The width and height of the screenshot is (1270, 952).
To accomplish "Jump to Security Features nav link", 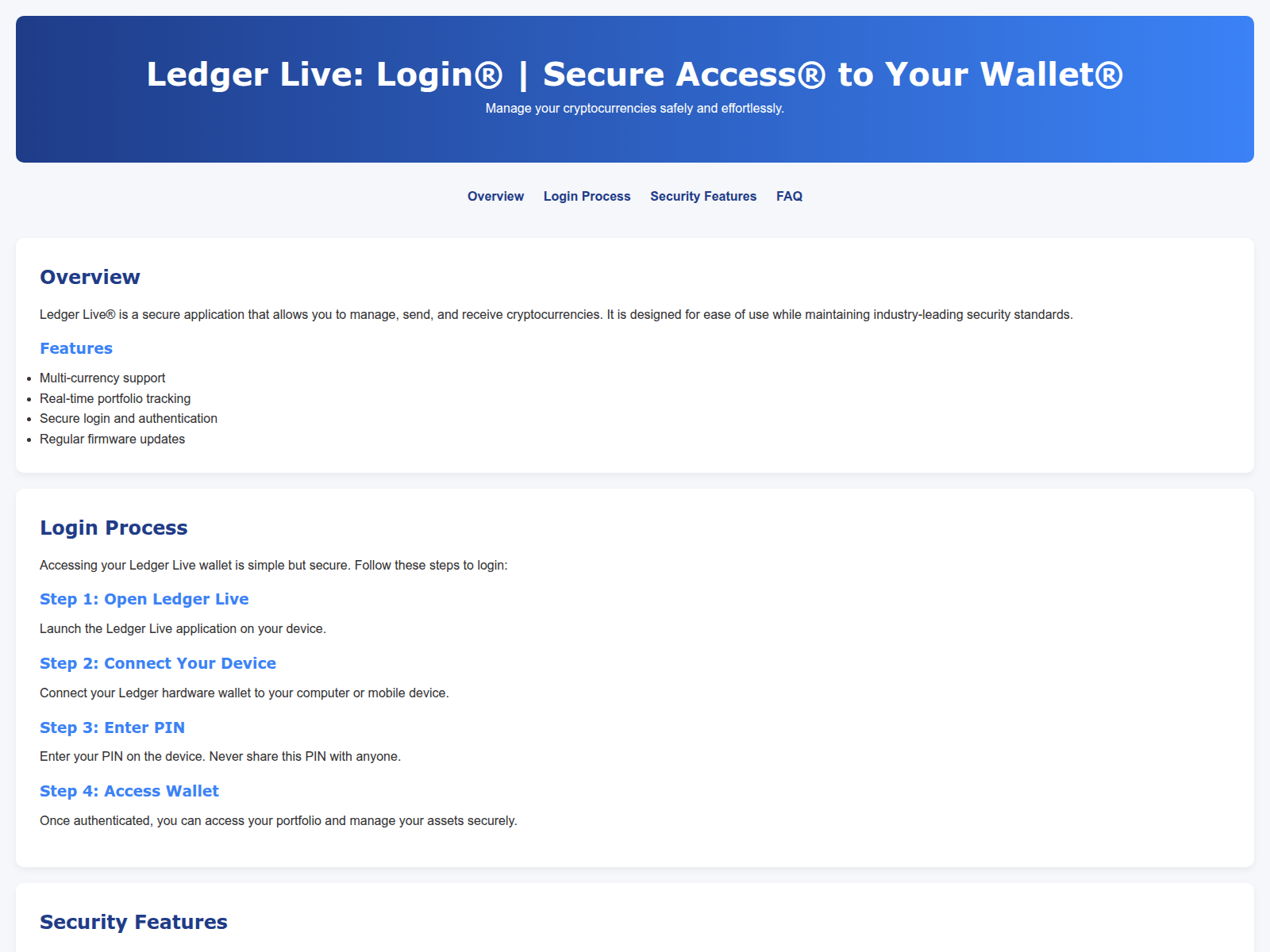I will pos(703,196).
